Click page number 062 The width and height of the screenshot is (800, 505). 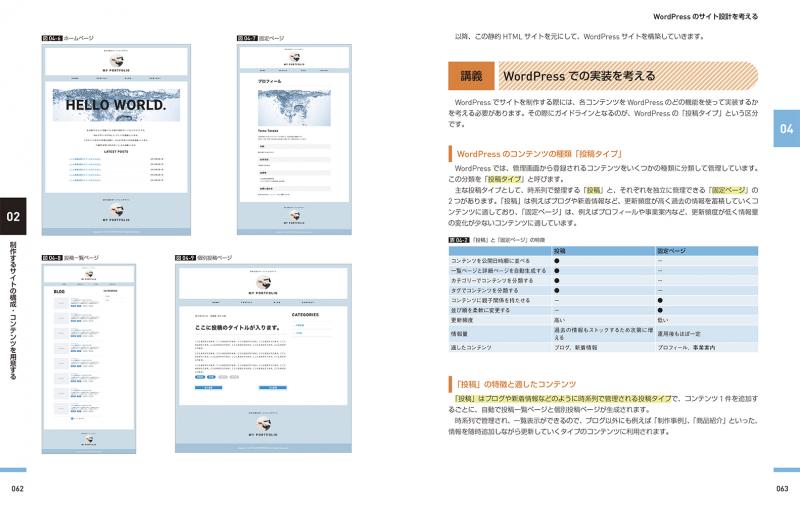tap(17, 488)
